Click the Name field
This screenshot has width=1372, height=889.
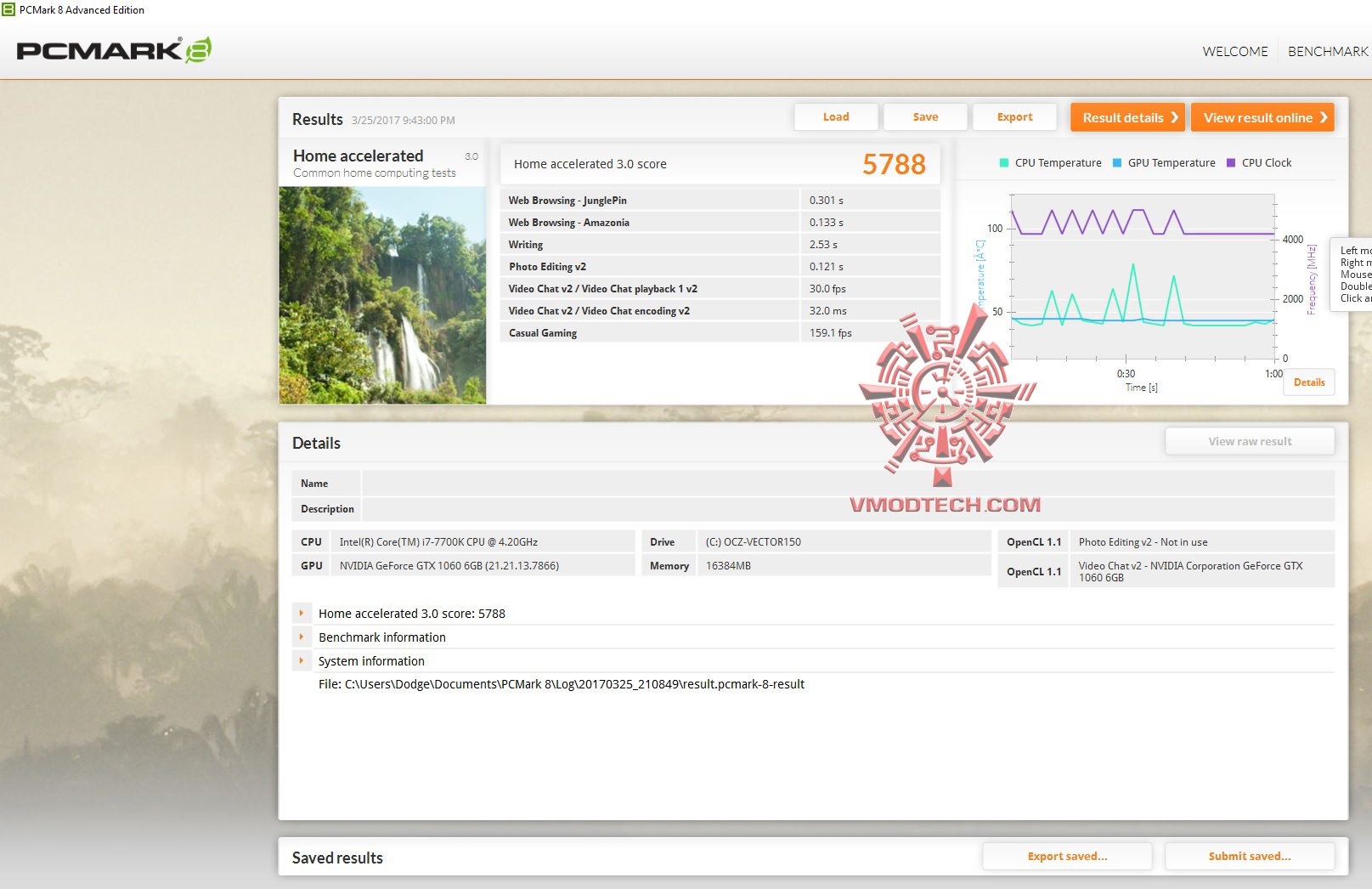[848, 484]
